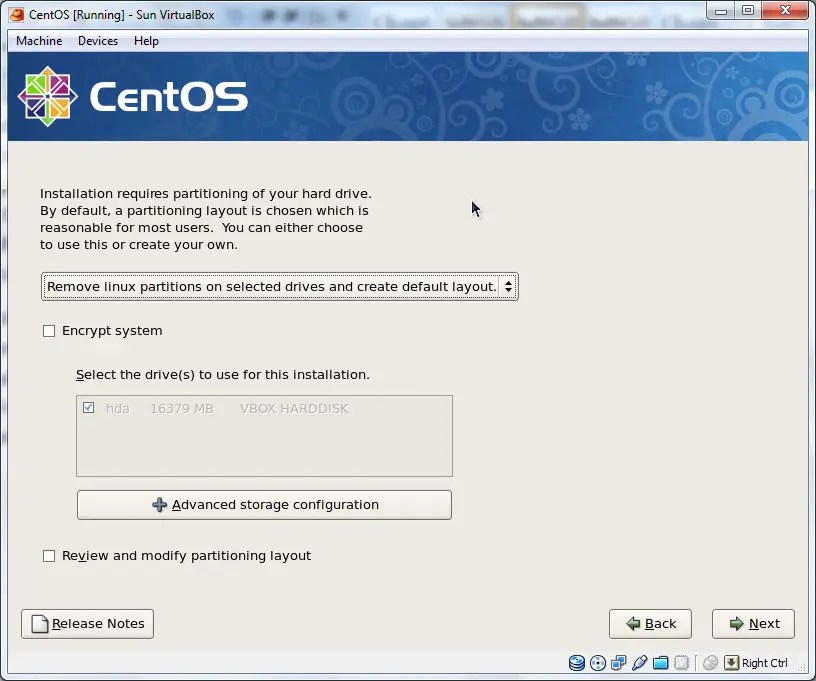Viewport: 816px width, 681px height.
Task: Open the network adapters status icon
Action: click(619, 662)
